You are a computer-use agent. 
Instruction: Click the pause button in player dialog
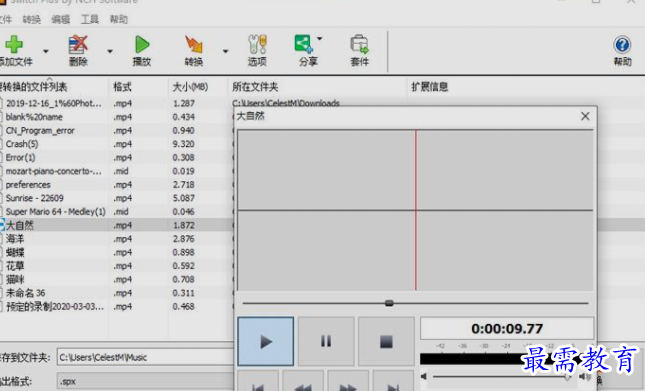tap(326, 341)
